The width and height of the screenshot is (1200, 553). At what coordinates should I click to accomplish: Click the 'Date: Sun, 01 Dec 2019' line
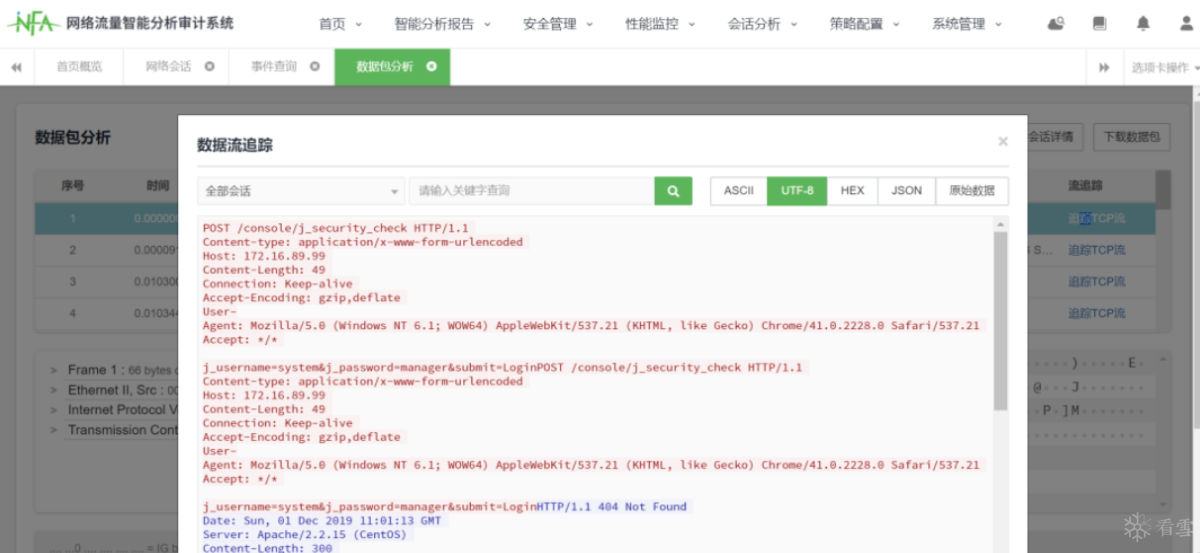tap(321, 521)
